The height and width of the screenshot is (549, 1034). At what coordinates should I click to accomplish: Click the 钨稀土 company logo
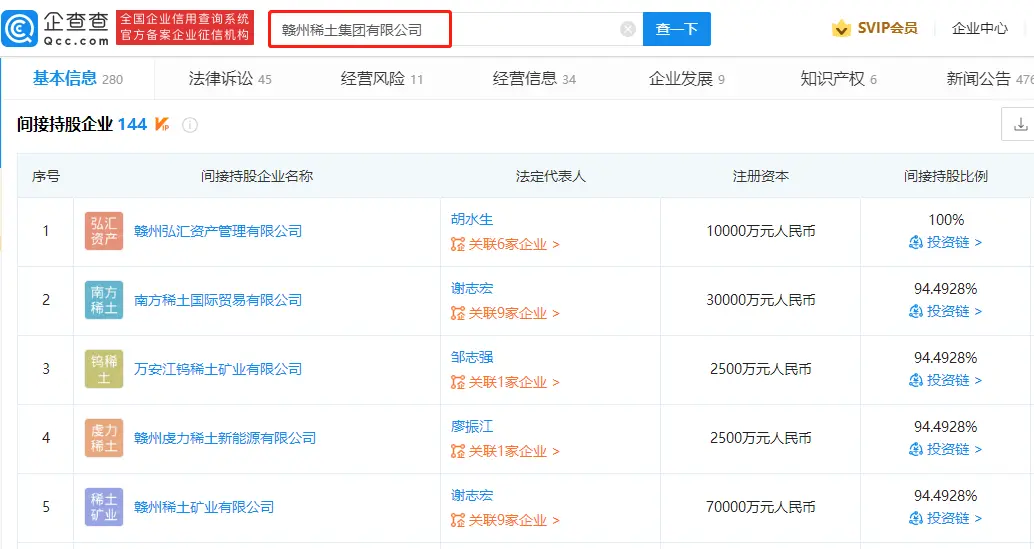pyautogui.click(x=104, y=369)
